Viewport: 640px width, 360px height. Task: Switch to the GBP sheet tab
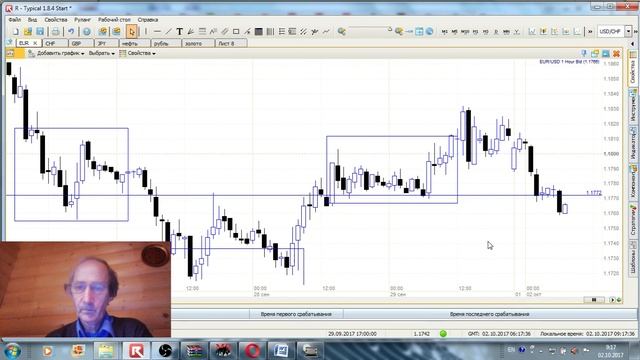coord(81,43)
